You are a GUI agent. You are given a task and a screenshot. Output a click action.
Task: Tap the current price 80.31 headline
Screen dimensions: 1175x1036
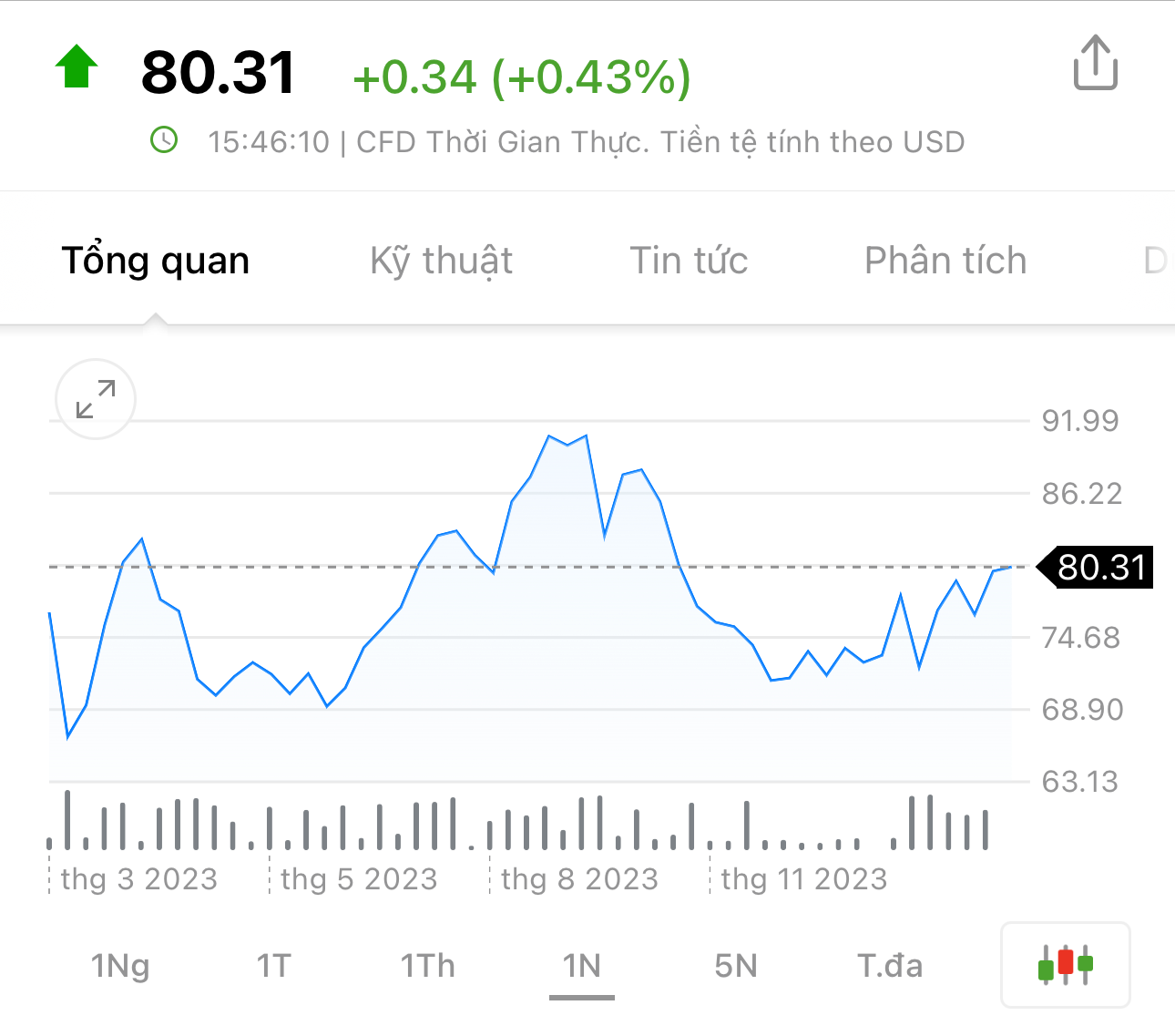coord(219,73)
